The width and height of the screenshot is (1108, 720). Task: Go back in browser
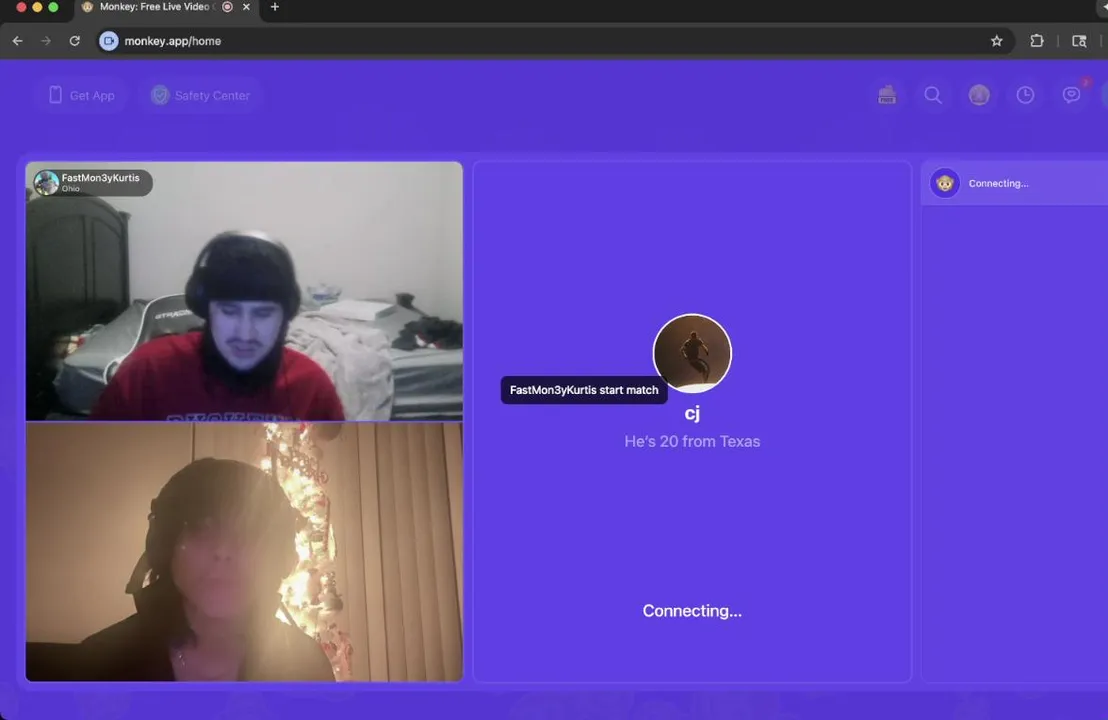[x=18, y=41]
